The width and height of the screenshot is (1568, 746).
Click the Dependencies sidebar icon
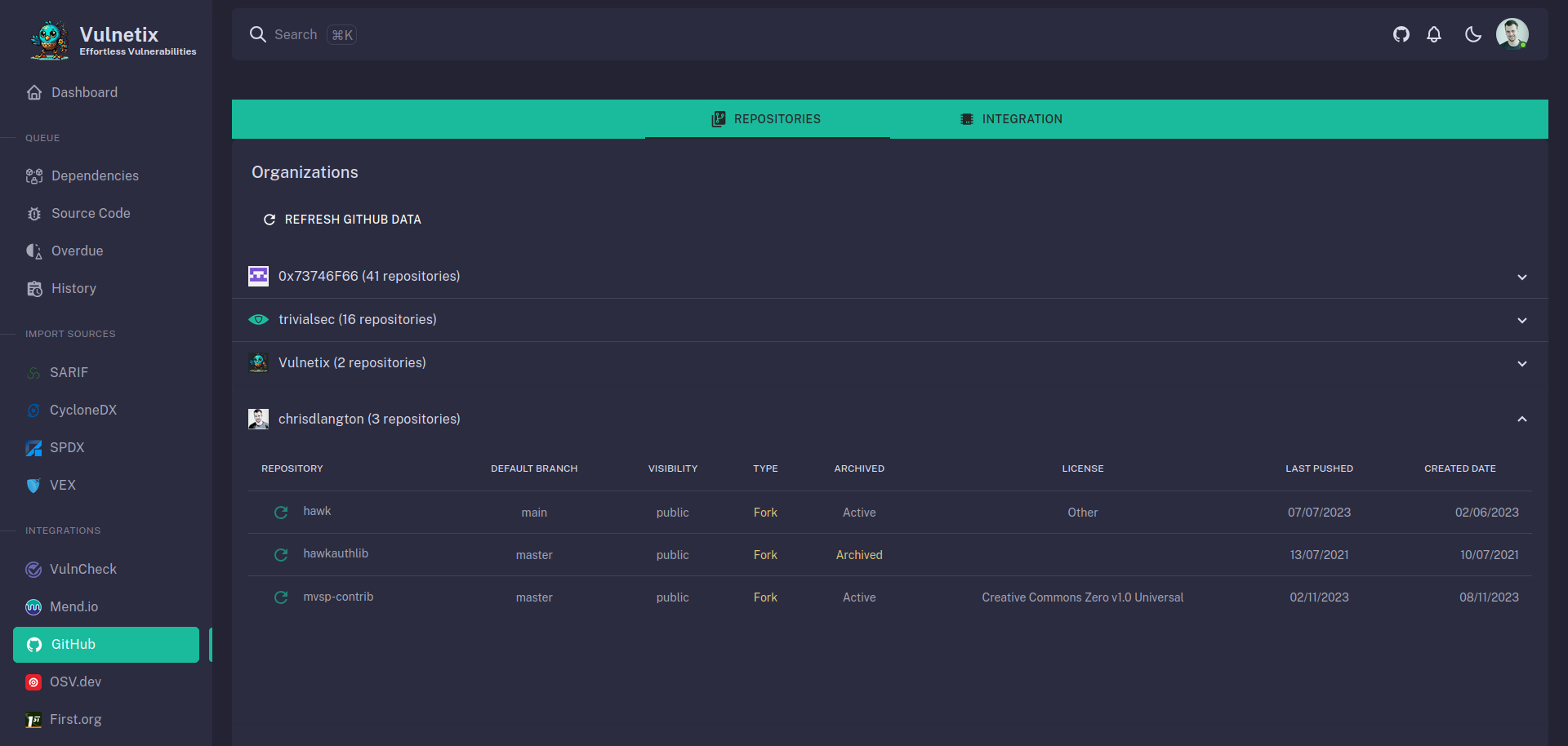pyautogui.click(x=34, y=175)
